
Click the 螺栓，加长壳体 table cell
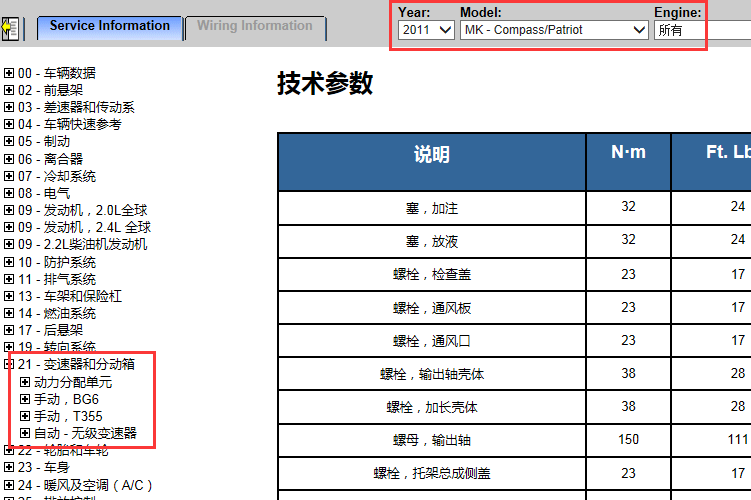pyautogui.click(x=432, y=407)
